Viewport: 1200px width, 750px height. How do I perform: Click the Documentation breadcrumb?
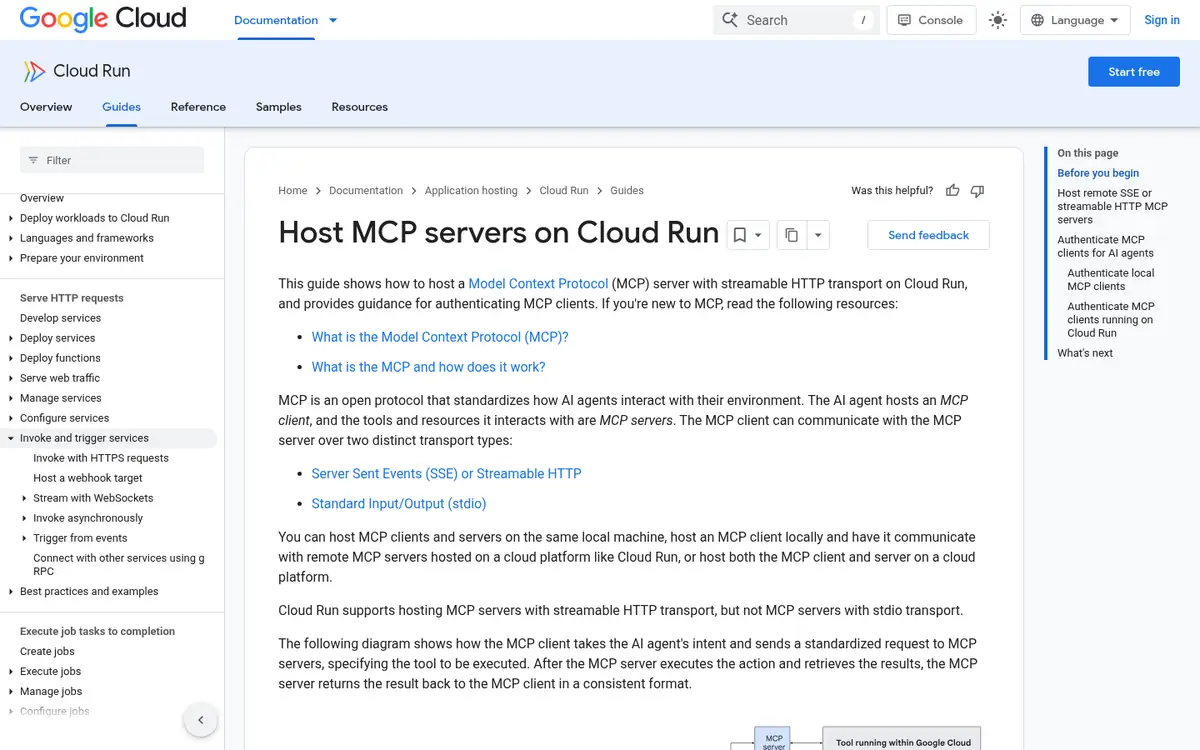[x=366, y=190]
